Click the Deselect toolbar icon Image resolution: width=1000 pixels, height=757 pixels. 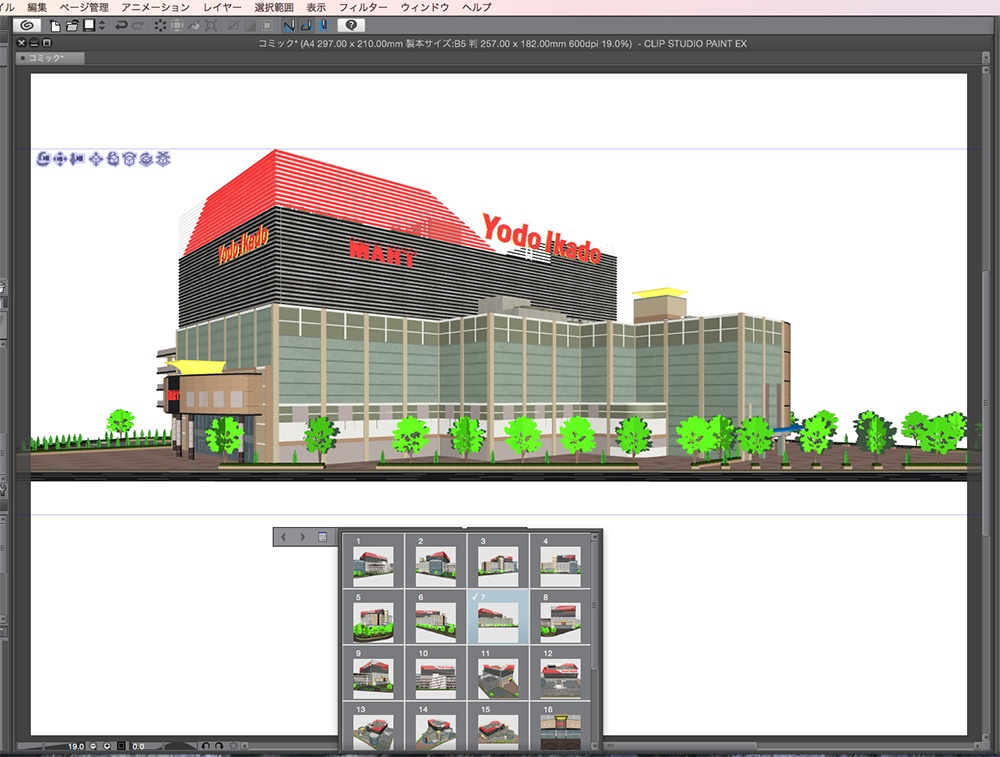tap(233, 26)
